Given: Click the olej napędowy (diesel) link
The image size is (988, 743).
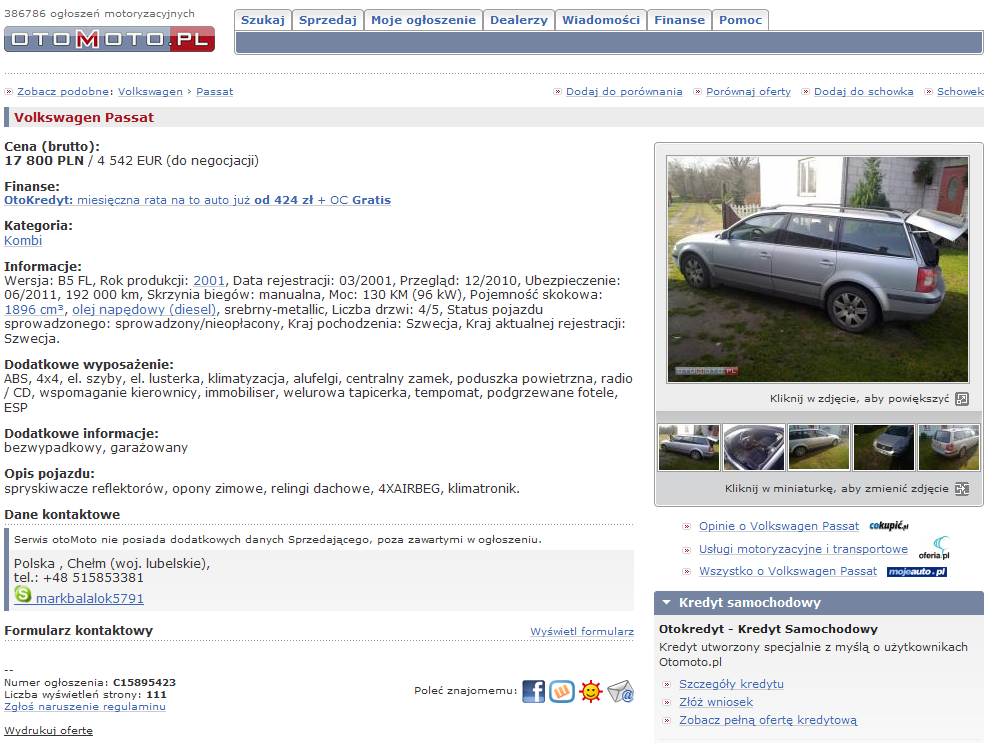Looking at the screenshot, I should tap(144, 309).
